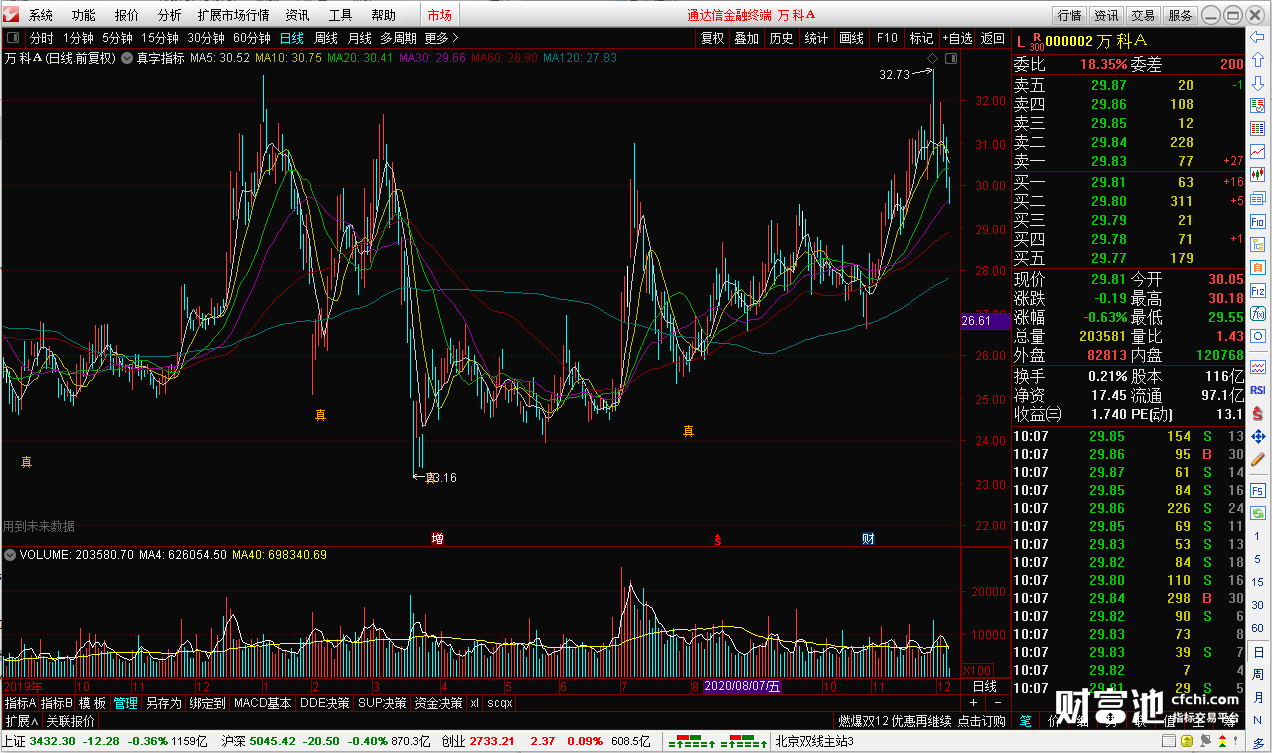Select the 5-minute period icon in right sidebar

click(1258, 559)
